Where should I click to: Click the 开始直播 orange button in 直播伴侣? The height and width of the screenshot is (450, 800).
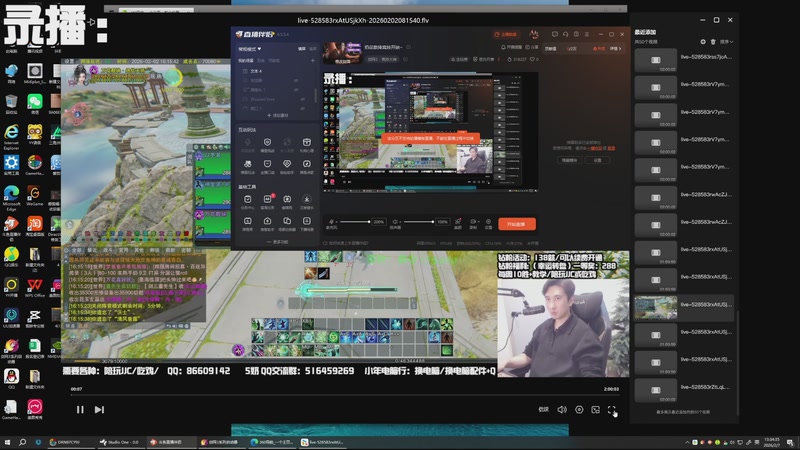pos(517,224)
